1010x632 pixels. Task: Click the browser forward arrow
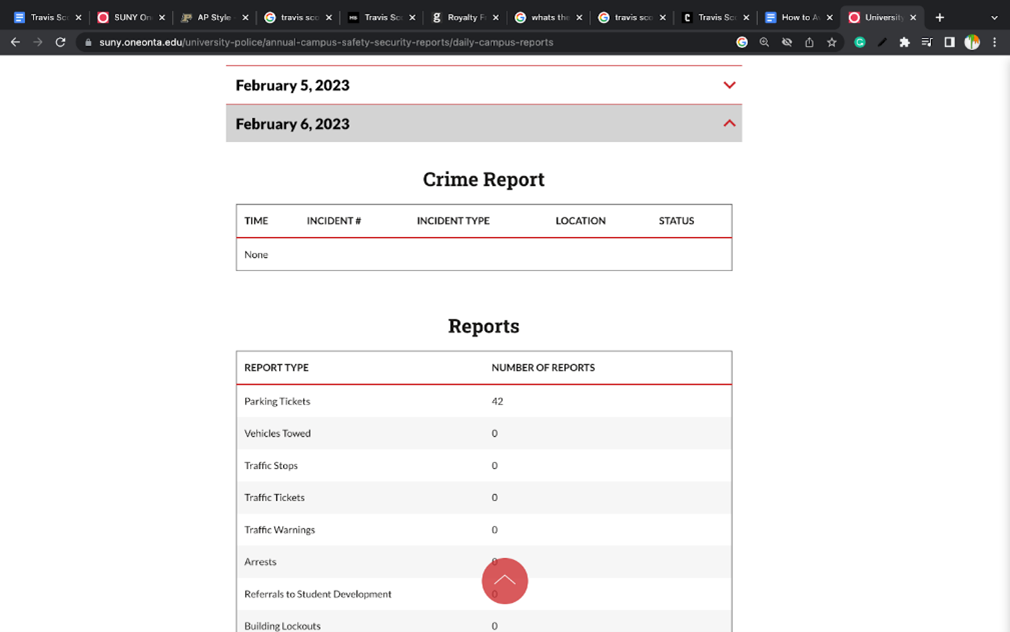(38, 43)
